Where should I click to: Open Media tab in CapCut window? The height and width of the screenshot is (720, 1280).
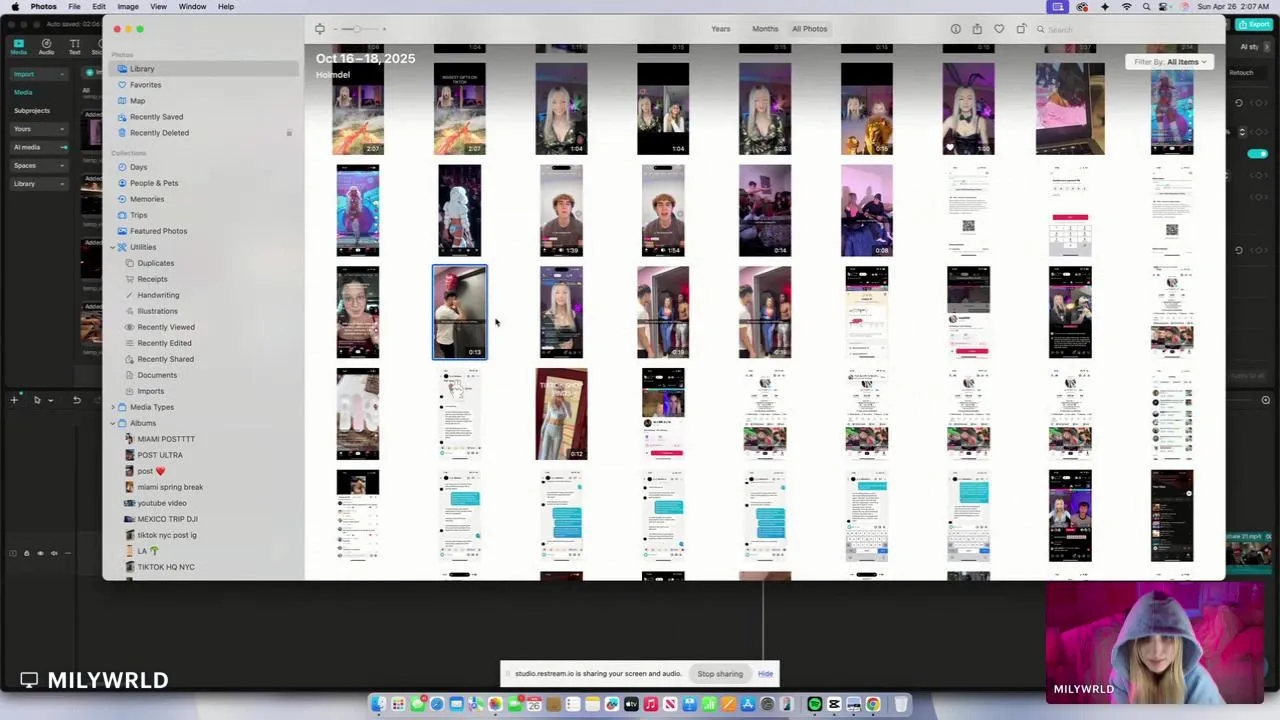[18, 47]
